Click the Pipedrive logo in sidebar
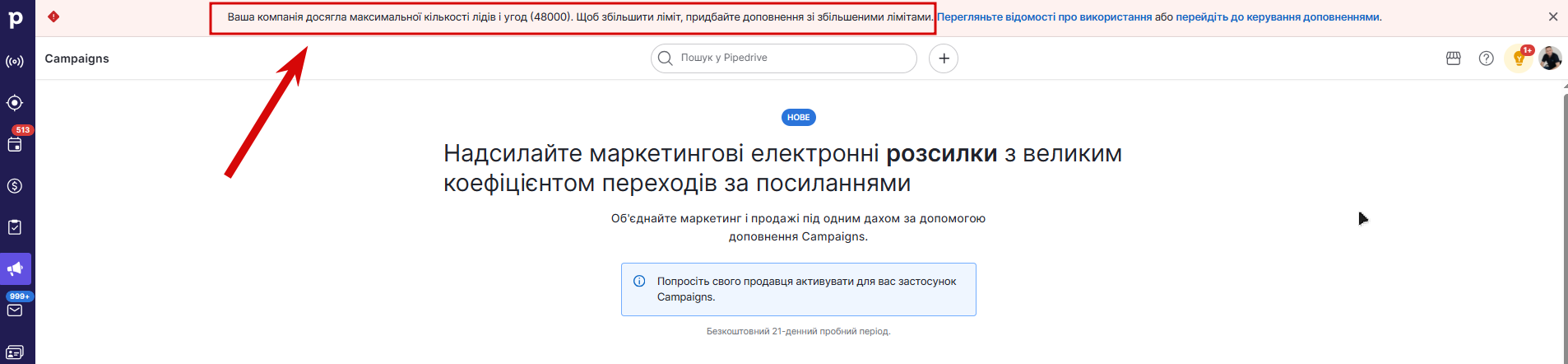This screenshot has height=364, width=1568. pyautogui.click(x=16, y=19)
